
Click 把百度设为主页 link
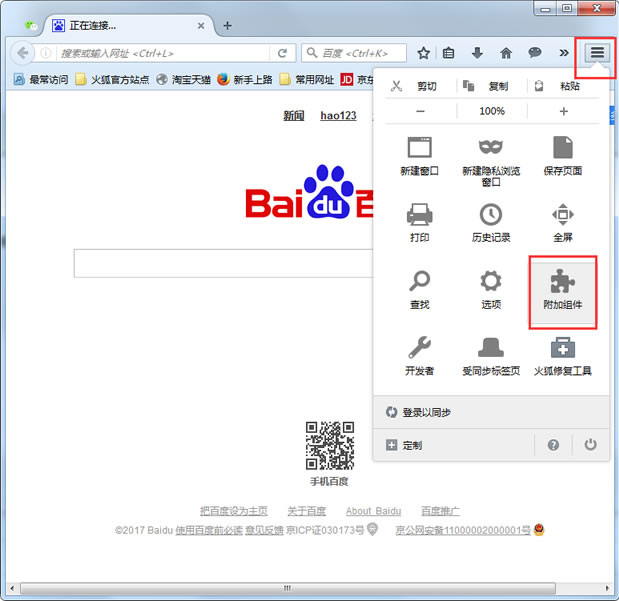(x=234, y=511)
